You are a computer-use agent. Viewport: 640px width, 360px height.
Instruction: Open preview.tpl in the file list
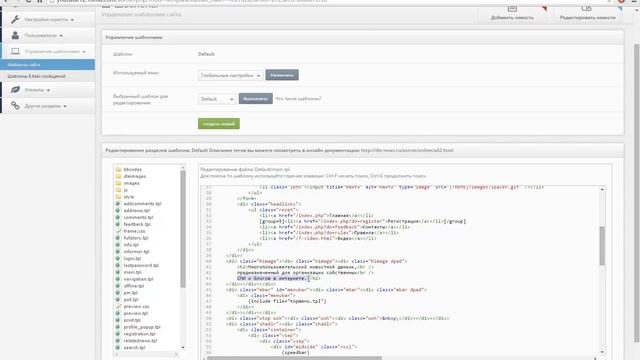(136, 313)
